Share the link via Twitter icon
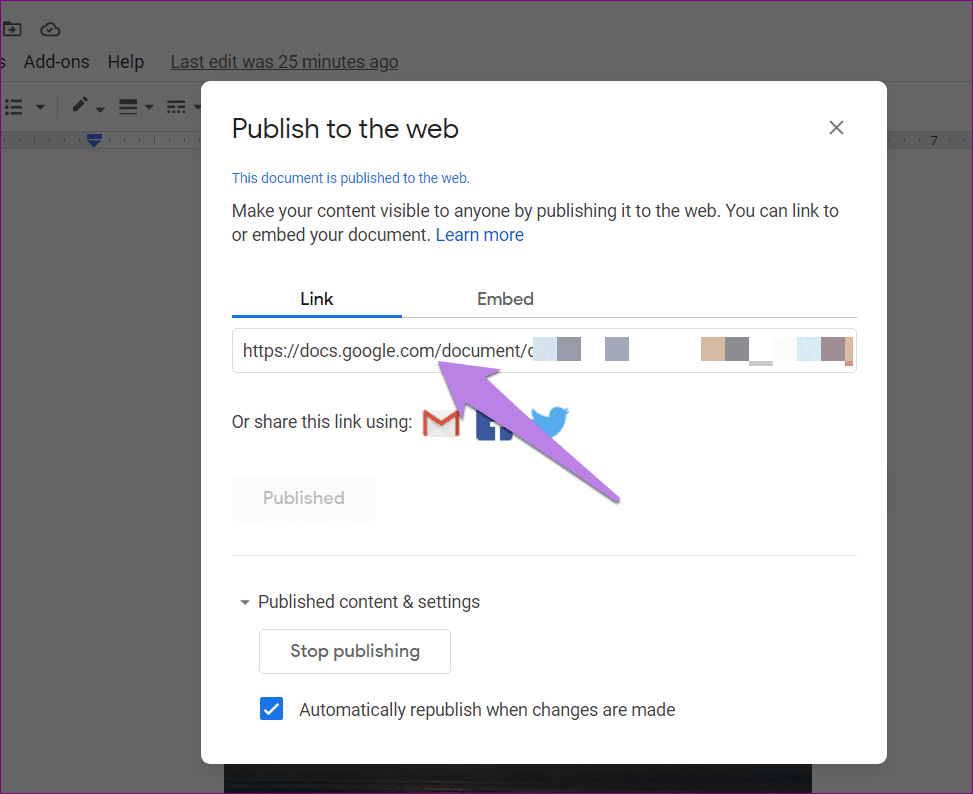This screenshot has width=973, height=794. click(x=551, y=420)
